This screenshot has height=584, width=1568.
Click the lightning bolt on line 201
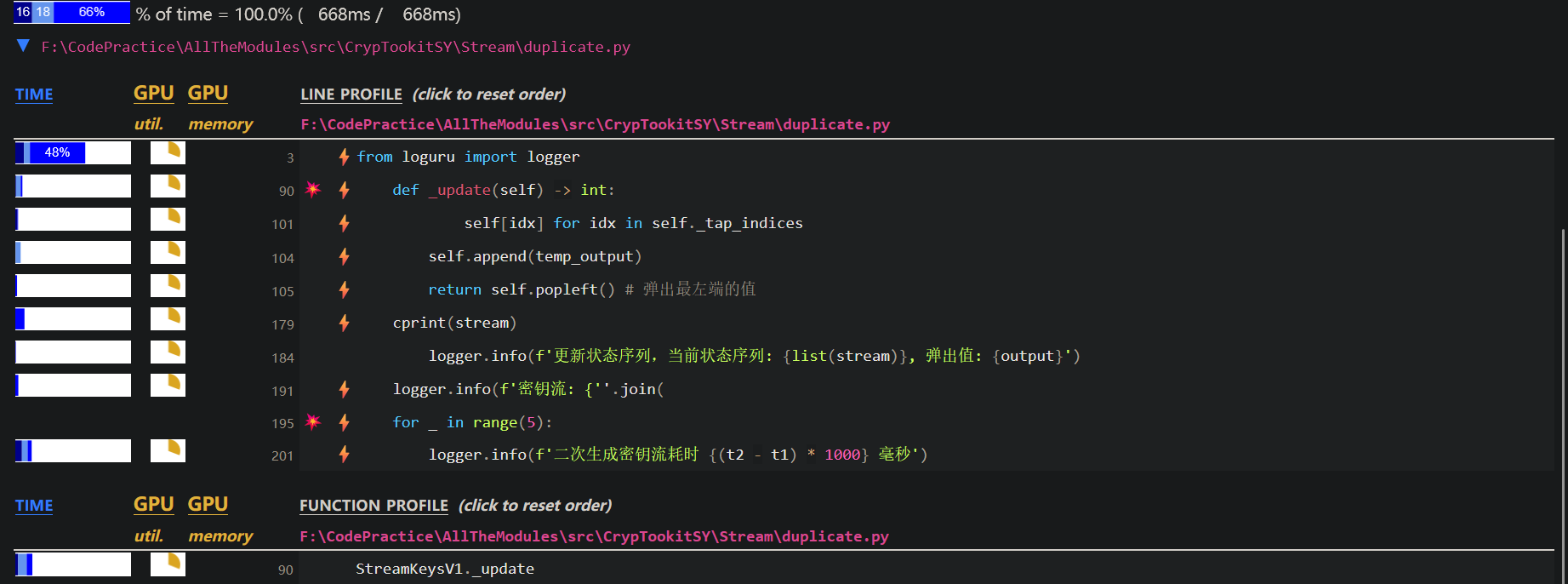(x=344, y=455)
